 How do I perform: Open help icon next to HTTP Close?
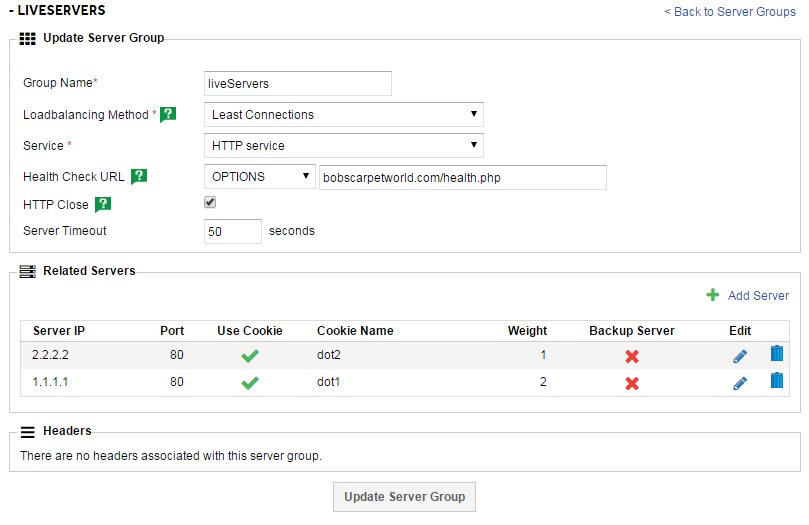tap(102, 205)
